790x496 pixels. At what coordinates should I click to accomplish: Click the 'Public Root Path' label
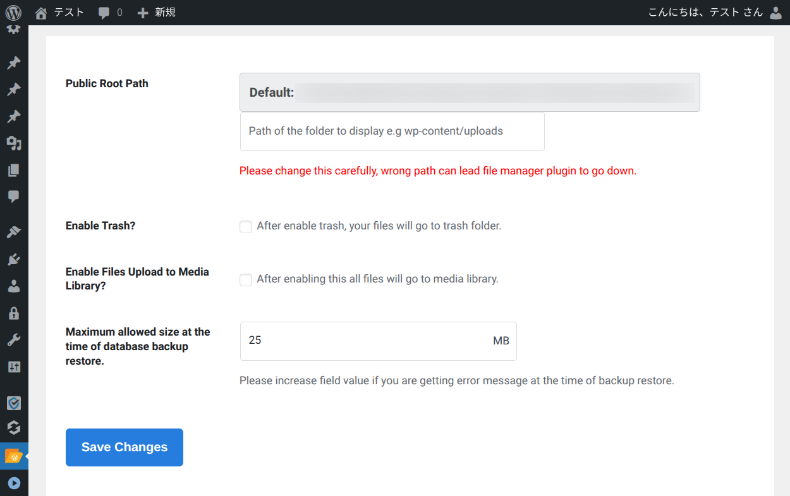click(x=107, y=84)
